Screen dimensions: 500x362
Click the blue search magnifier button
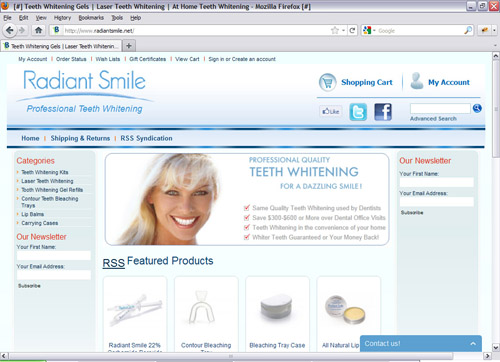[x=477, y=108]
